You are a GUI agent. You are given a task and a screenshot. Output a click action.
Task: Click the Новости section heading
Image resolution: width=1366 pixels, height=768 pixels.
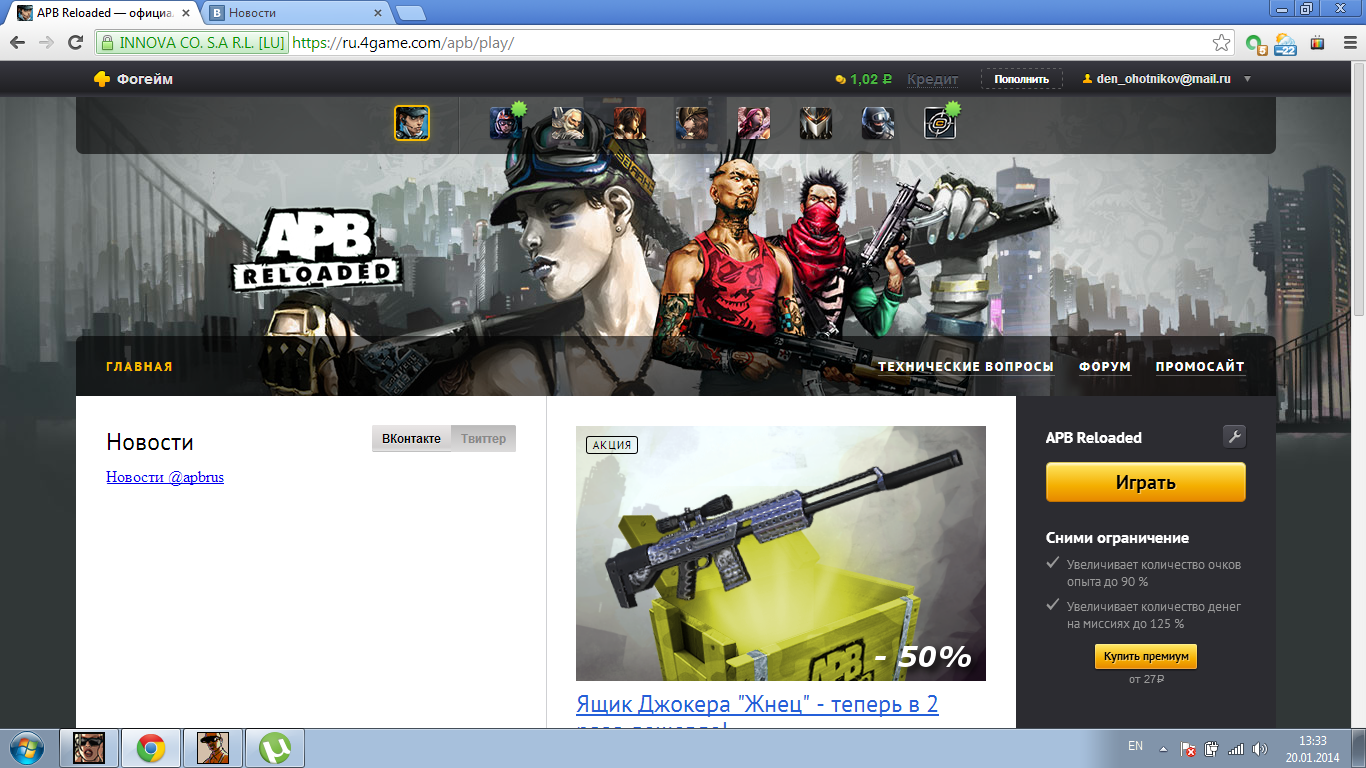pos(150,442)
